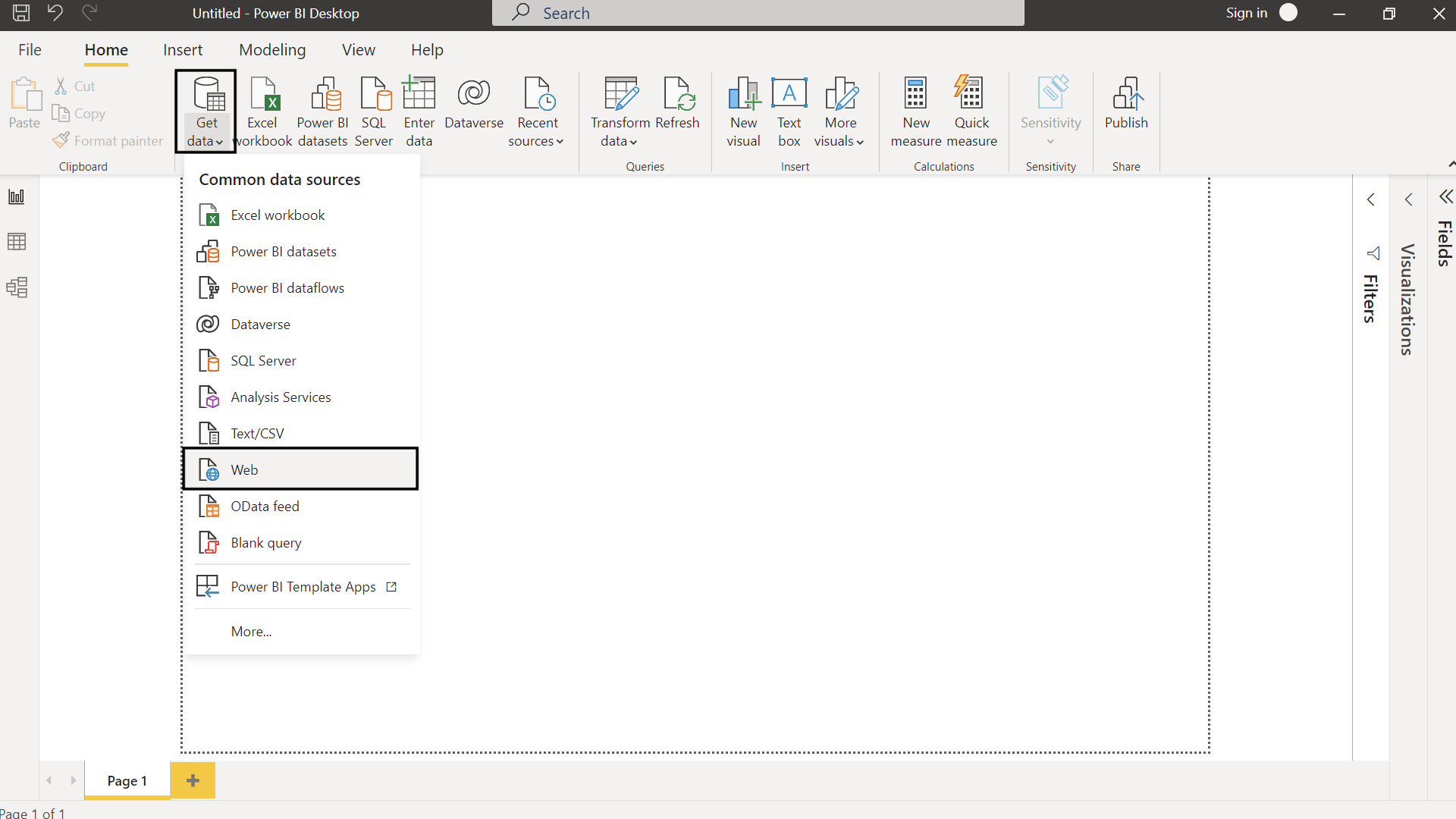The height and width of the screenshot is (819, 1456).
Task: Choose Excel workbook from data sources list
Action: pyautogui.click(x=301, y=215)
